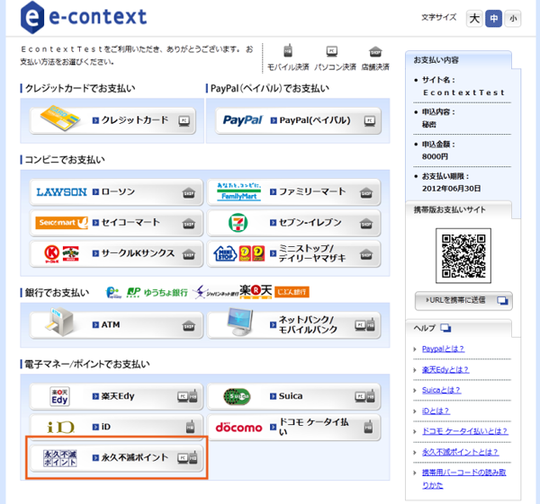Select Lawson (ローソン) convenience store

[x=116, y=192]
